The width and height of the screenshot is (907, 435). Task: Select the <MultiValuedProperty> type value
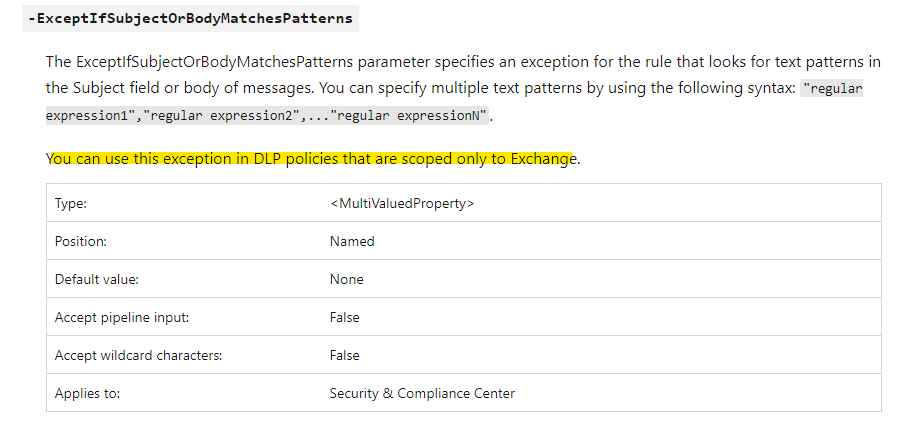402,204
